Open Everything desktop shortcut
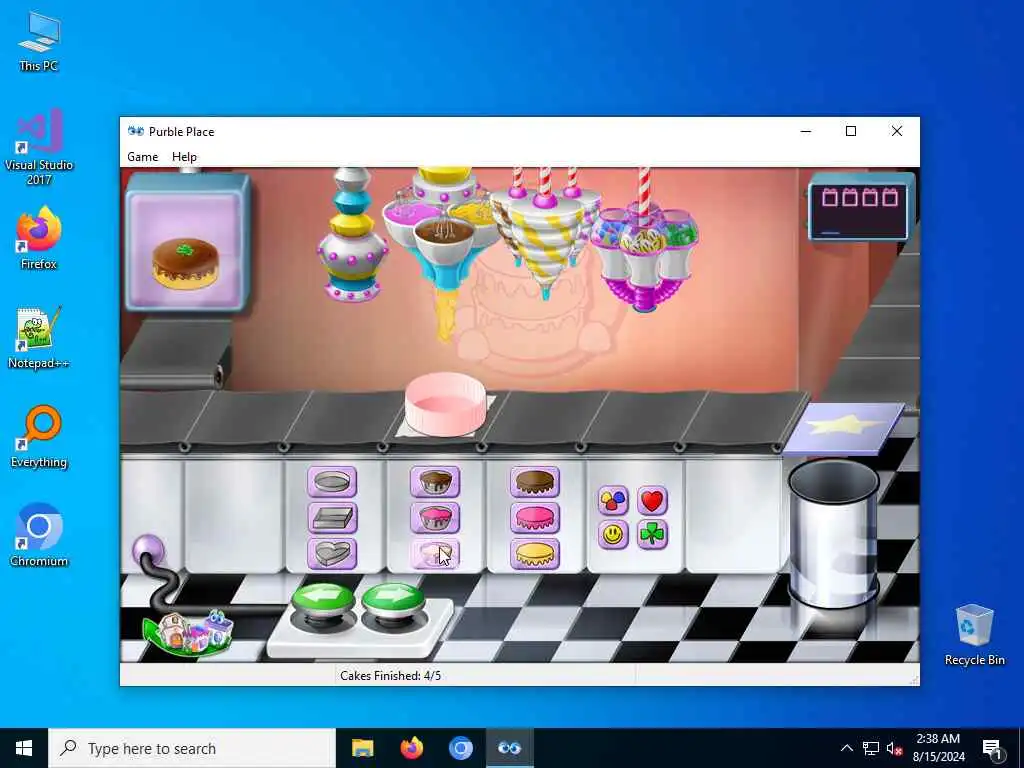Image resolution: width=1024 pixels, height=768 pixels. click(x=39, y=437)
